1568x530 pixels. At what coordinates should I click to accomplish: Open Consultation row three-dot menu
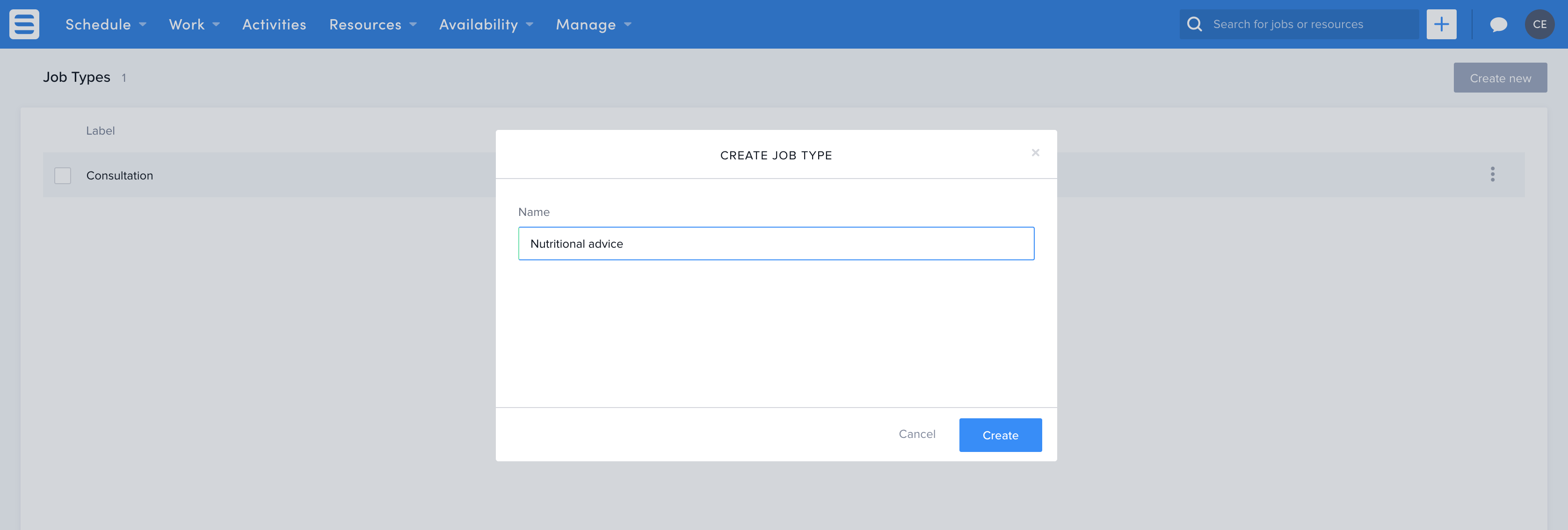pos(1492,175)
